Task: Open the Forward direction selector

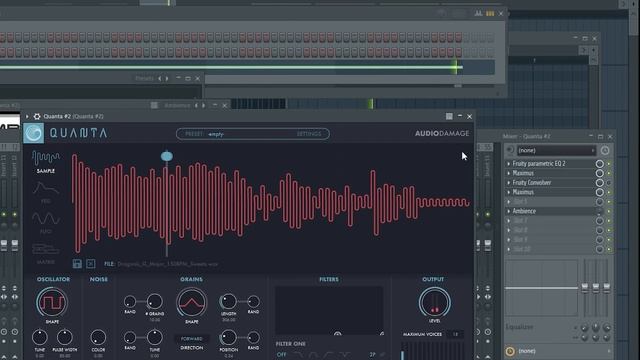Action: click(191, 339)
